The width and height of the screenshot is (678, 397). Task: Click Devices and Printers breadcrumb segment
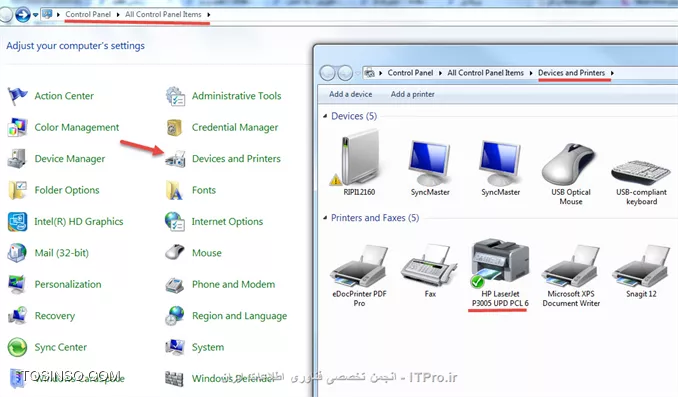(571, 73)
